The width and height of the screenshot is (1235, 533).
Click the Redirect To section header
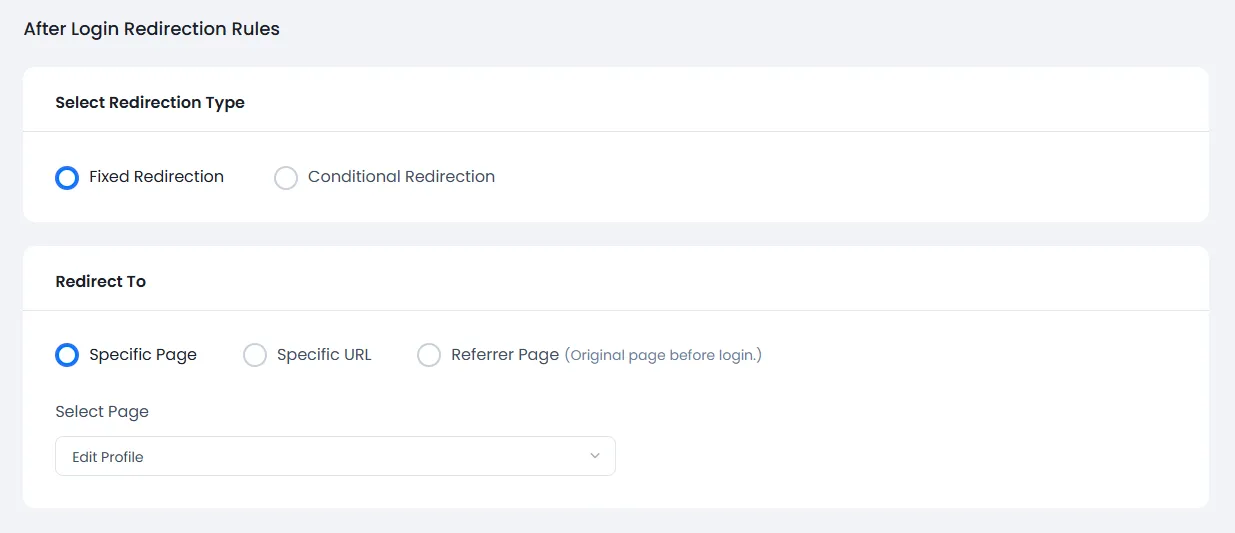point(101,281)
